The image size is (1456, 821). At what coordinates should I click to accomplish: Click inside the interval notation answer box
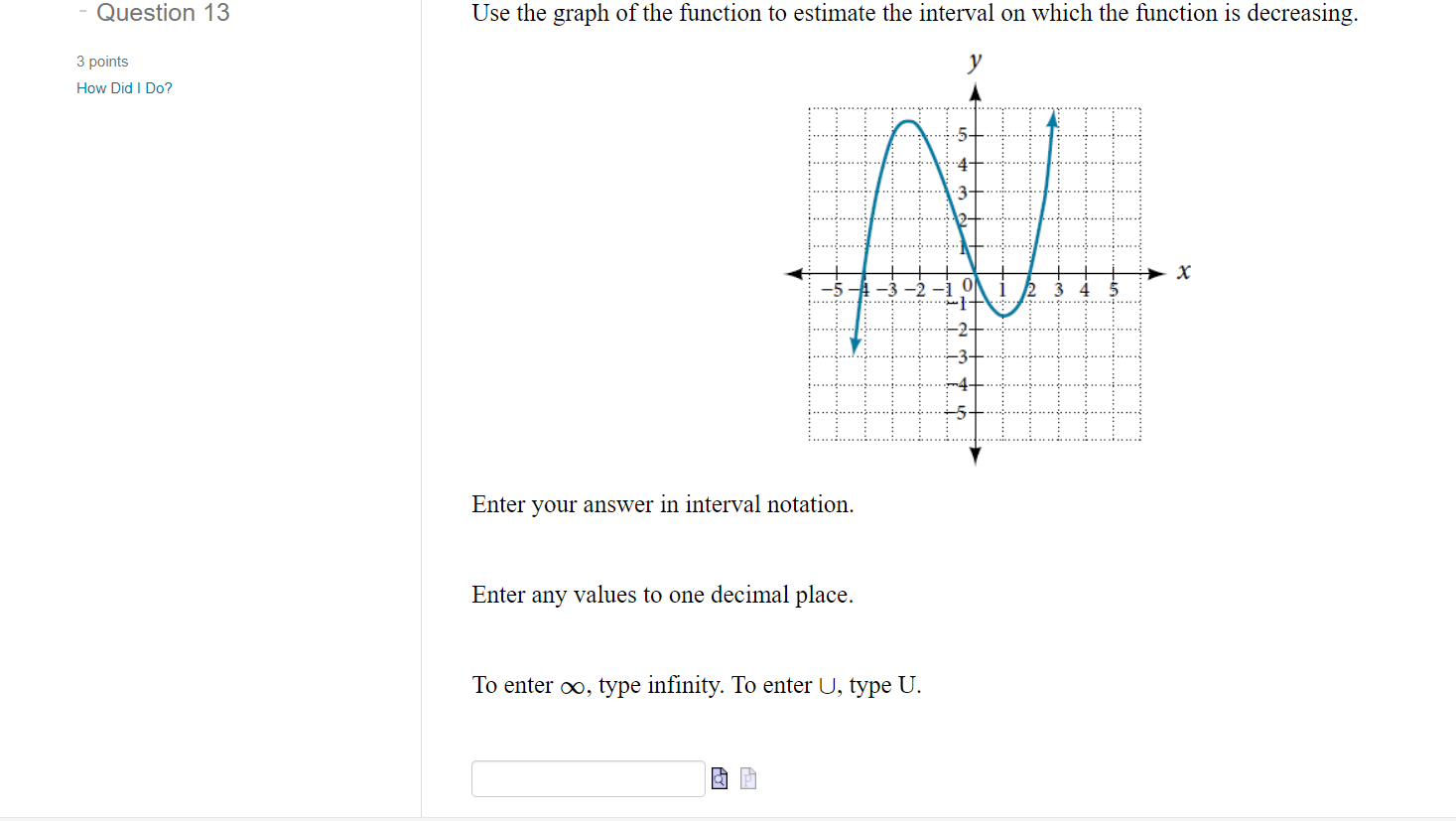[588, 778]
